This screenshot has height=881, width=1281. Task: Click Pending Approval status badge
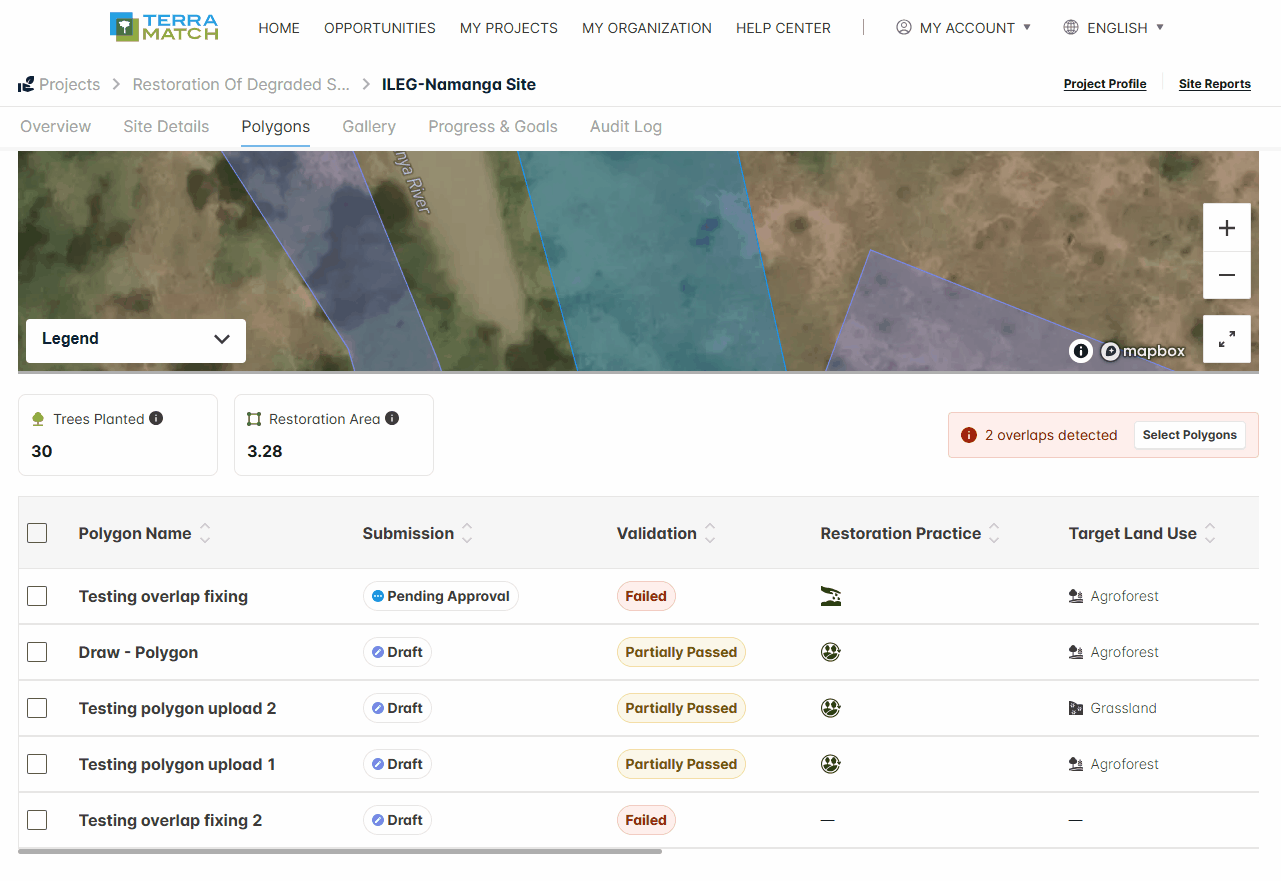[441, 596]
